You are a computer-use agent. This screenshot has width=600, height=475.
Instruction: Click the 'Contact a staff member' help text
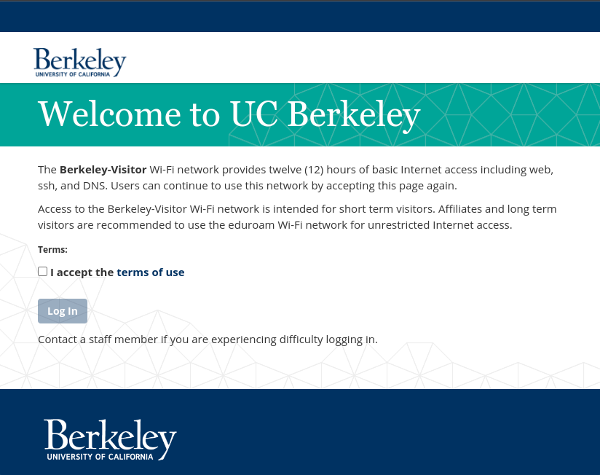(x=207, y=340)
